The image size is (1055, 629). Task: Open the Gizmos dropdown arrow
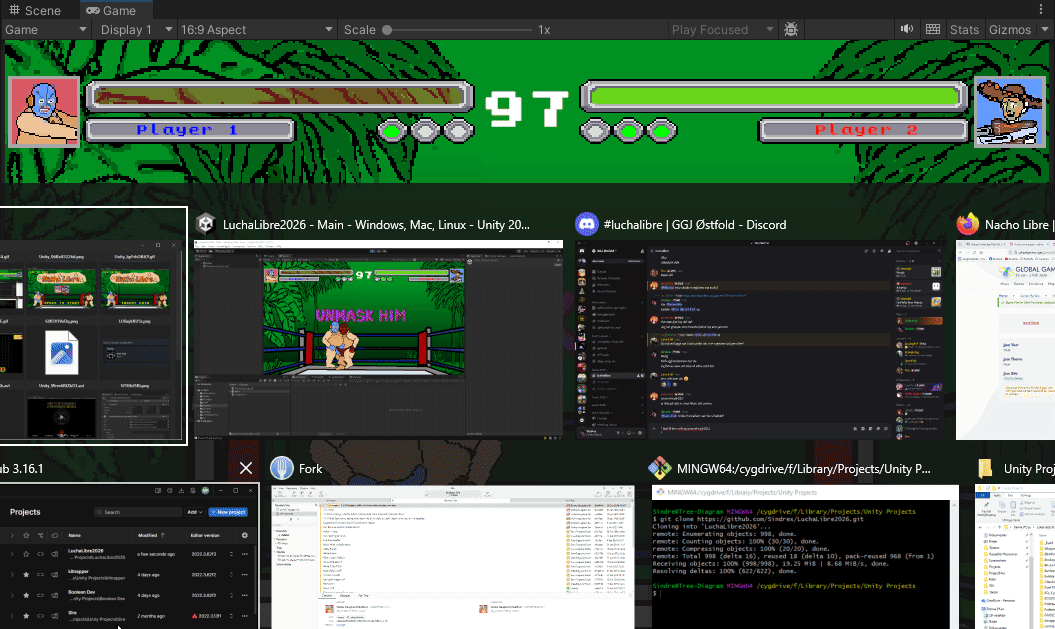[1045, 30]
